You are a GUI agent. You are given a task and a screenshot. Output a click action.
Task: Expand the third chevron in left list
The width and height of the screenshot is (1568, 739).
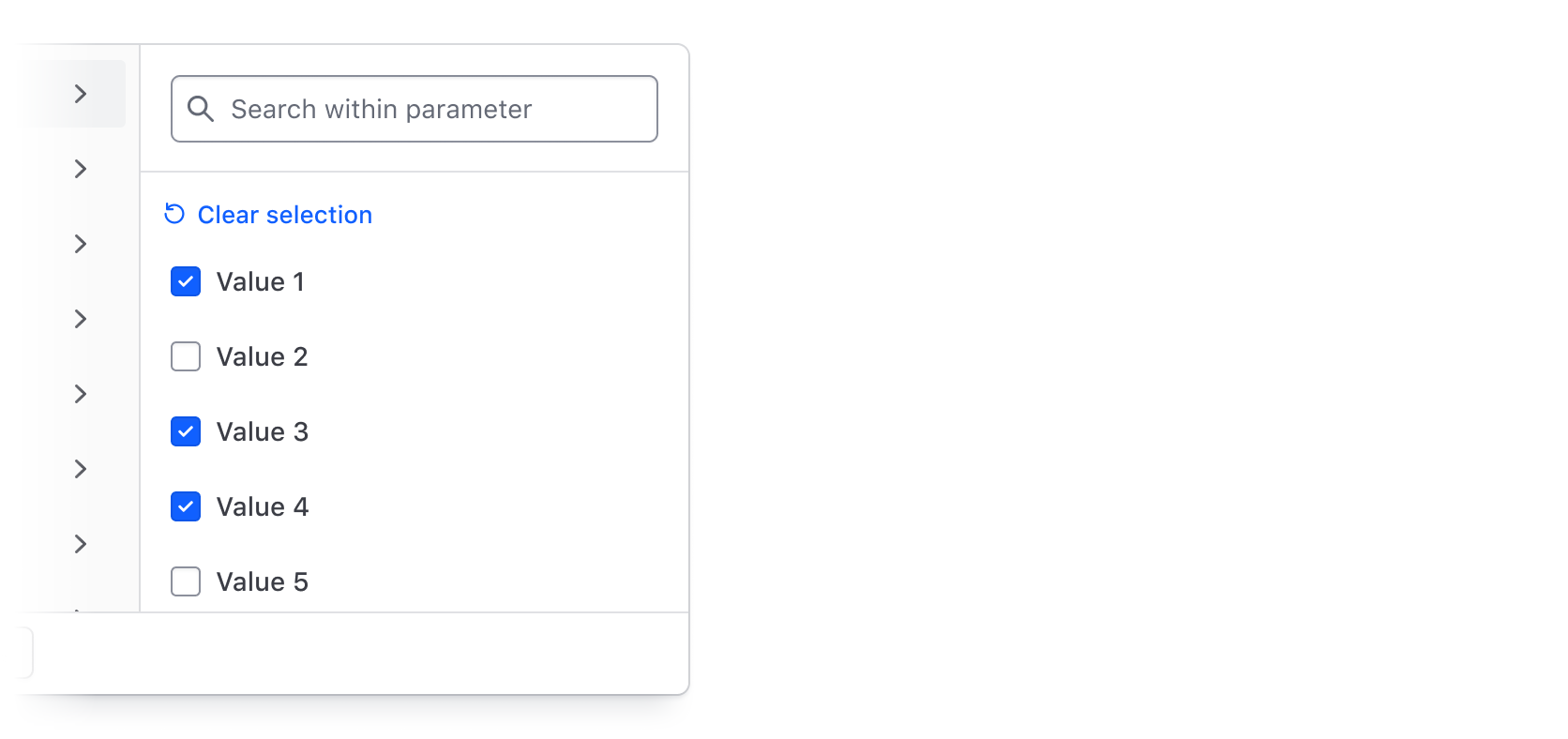(x=81, y=244)
